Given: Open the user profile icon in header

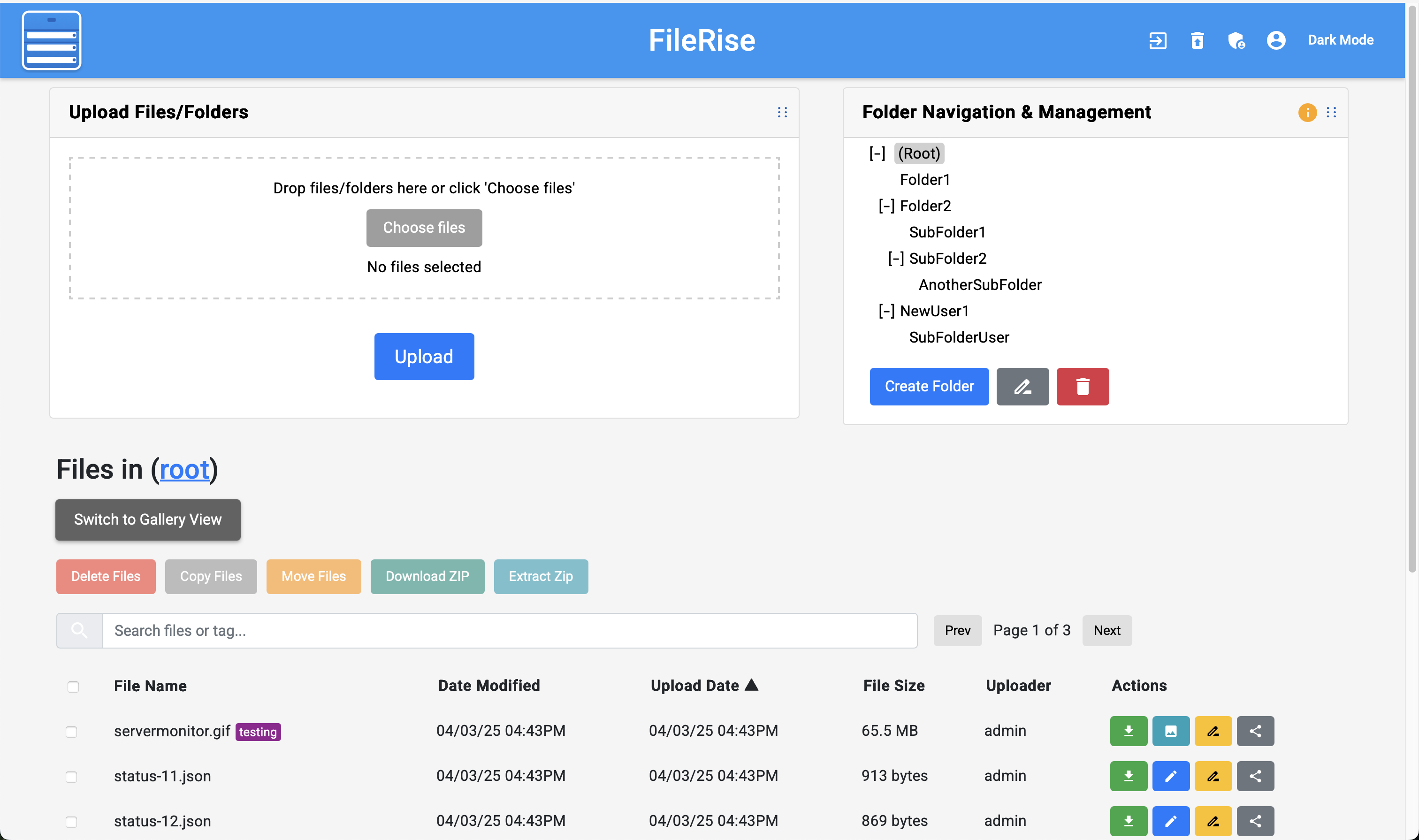Looking at the screenshot, I should click(1276, 40).
